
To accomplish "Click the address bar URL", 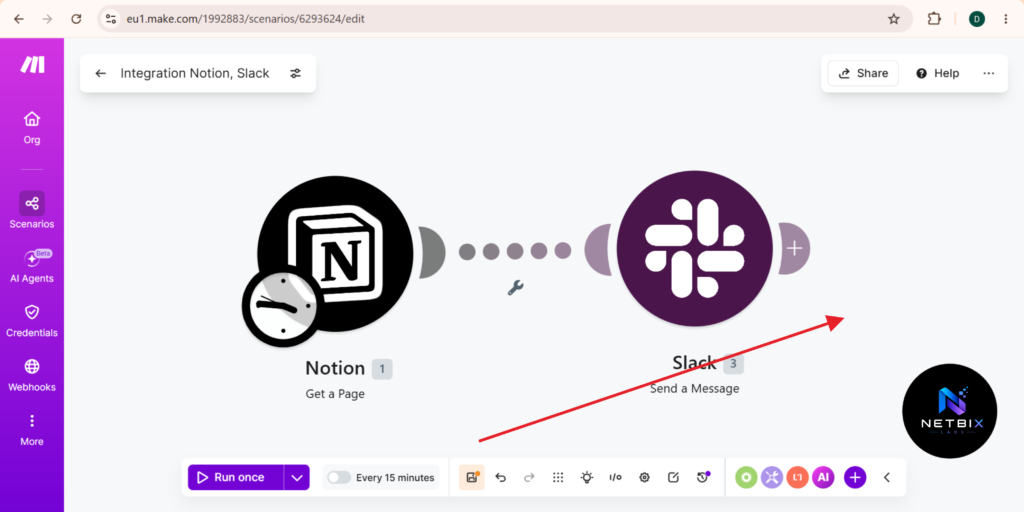I will click(x=246, y=19).
